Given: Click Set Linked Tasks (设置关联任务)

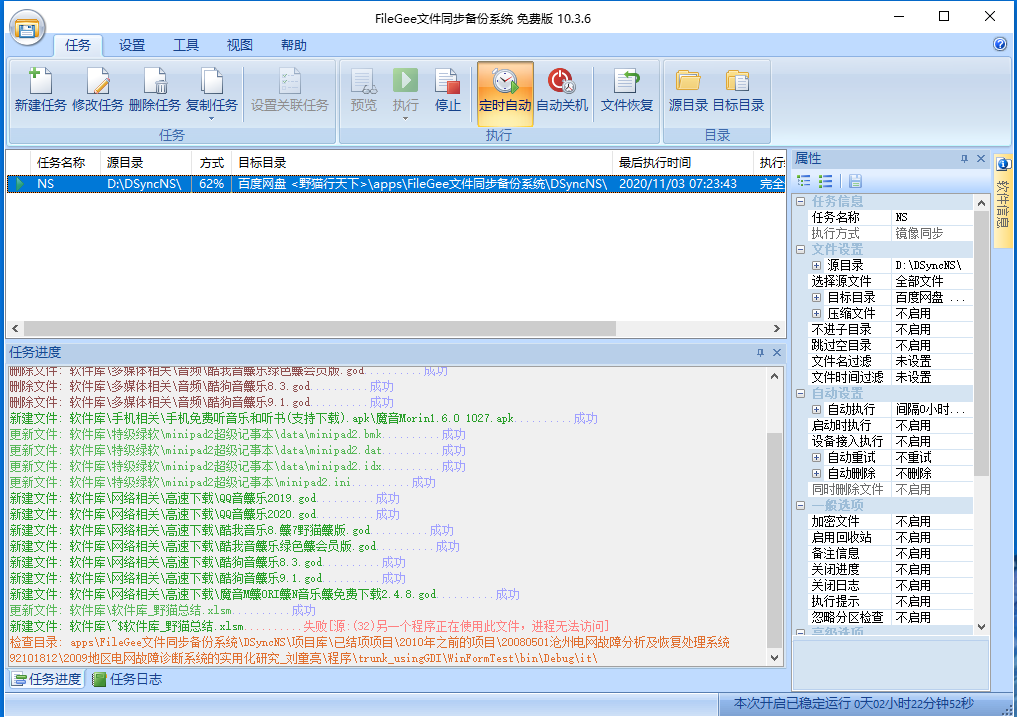Looking at the screenshot, I should click(289, 91).
